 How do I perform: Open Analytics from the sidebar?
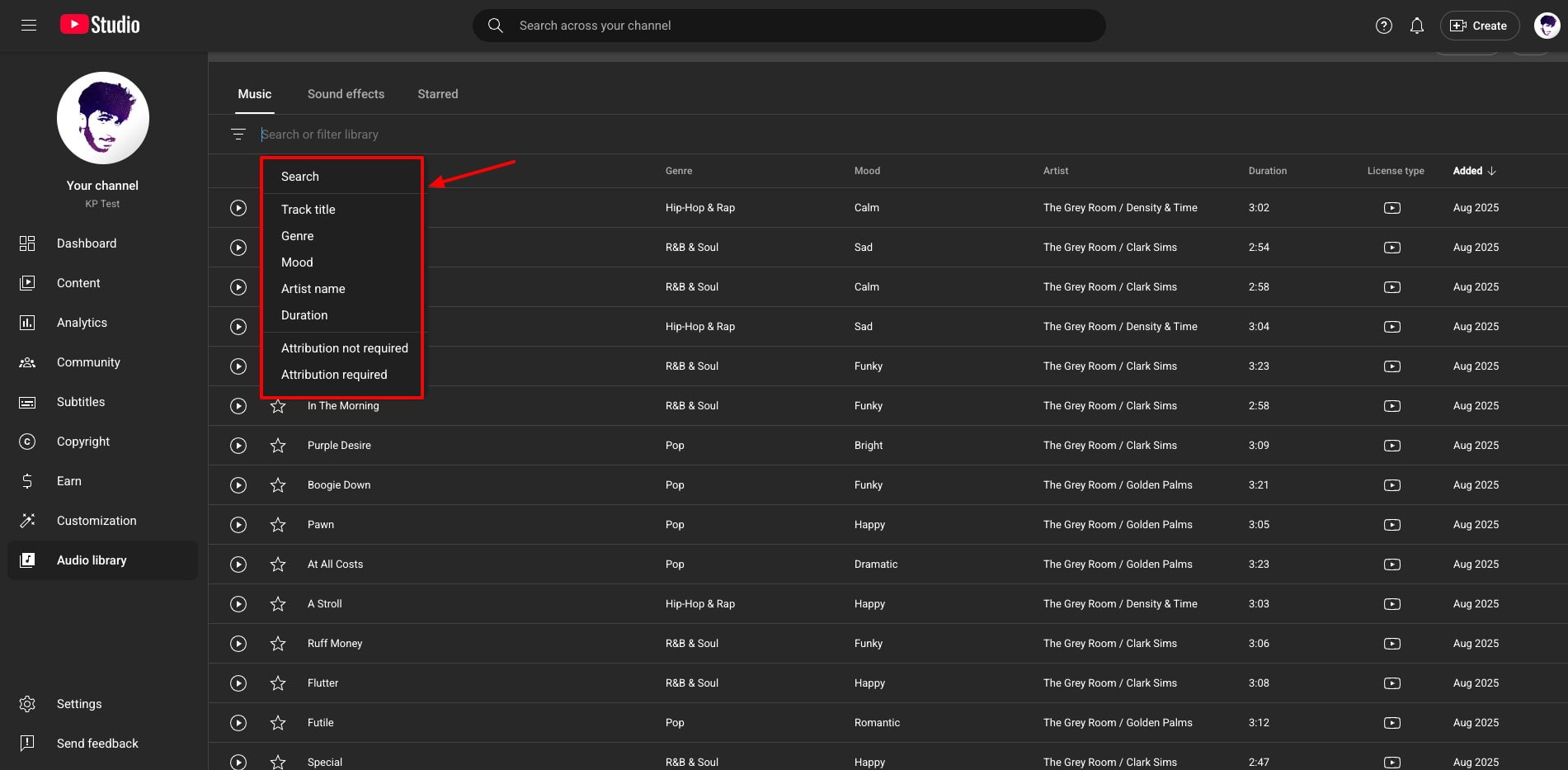click(82, 323)
